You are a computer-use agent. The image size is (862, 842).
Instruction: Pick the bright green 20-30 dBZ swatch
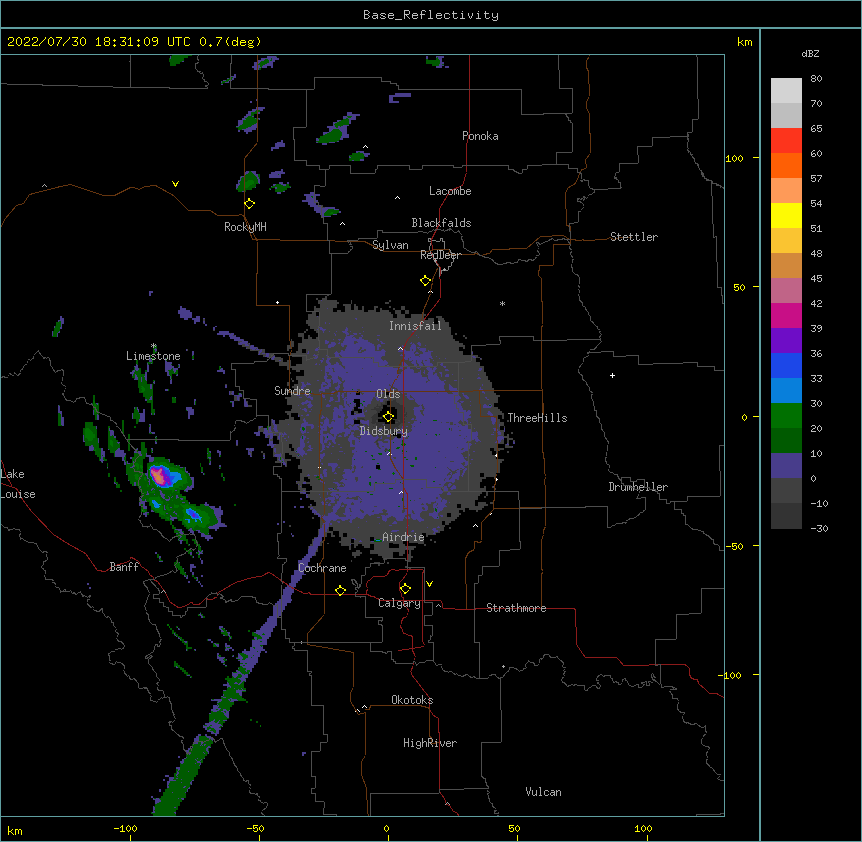pos(786,416)
